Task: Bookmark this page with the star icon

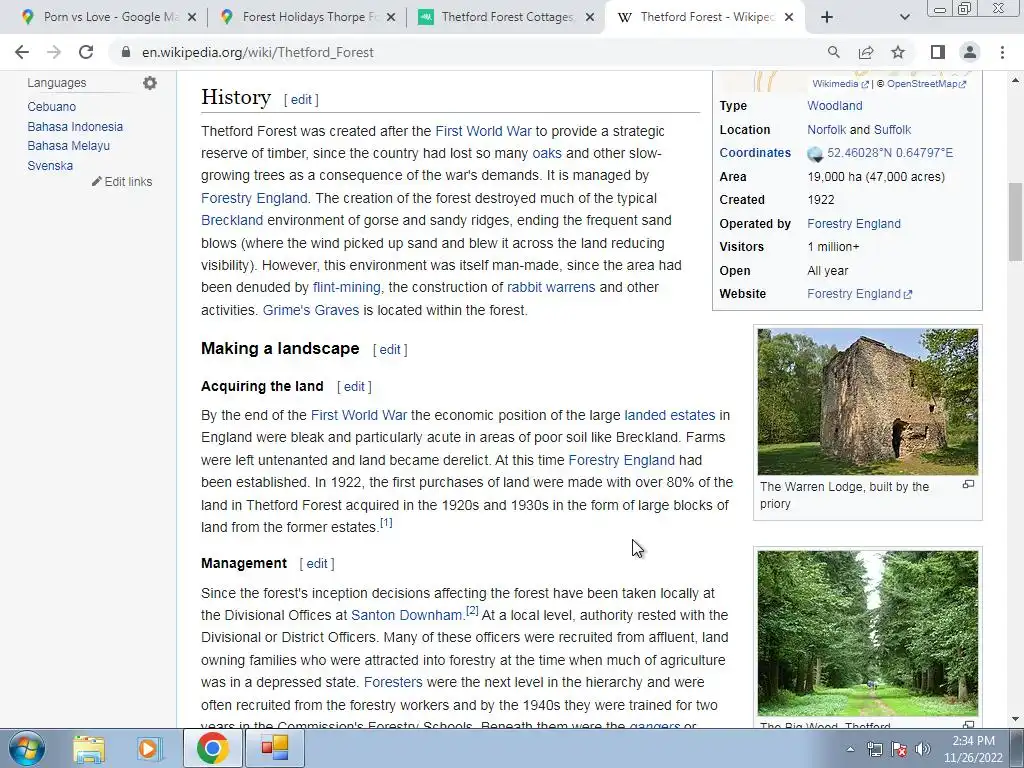Action: (898, 52)
